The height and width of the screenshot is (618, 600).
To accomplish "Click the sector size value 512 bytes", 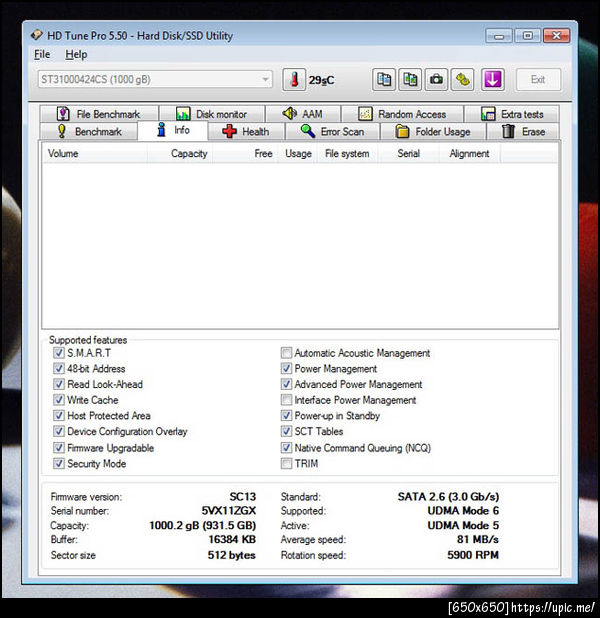I will [232, 555].
